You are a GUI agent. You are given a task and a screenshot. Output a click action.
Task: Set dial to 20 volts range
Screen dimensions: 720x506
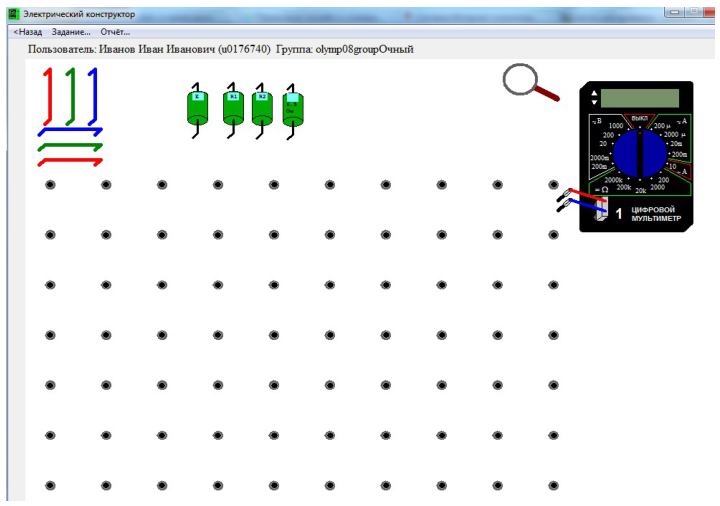[603, 144]
